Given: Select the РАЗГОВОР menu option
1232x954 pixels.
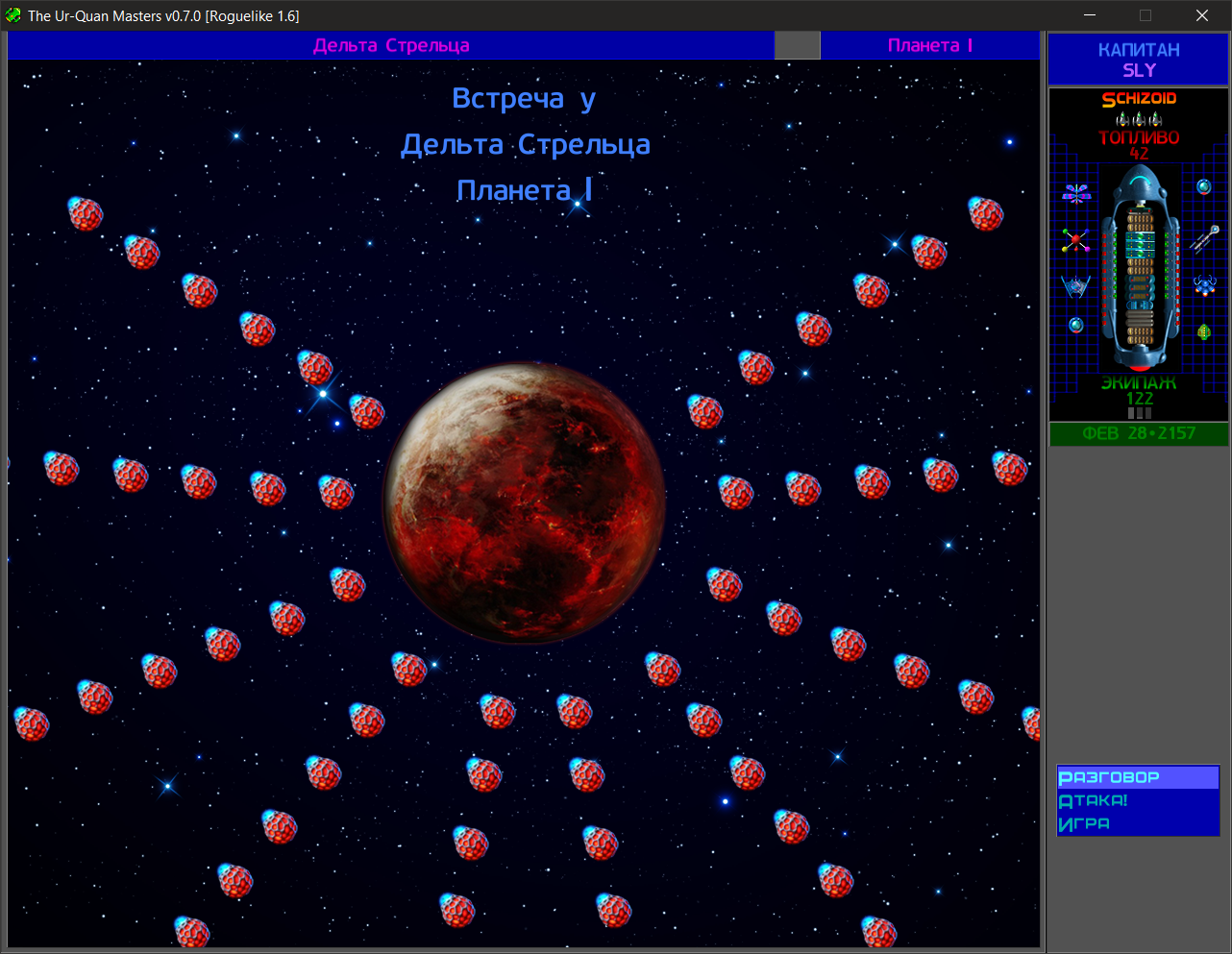Looking at the screenshot, I should point(1138,777).
